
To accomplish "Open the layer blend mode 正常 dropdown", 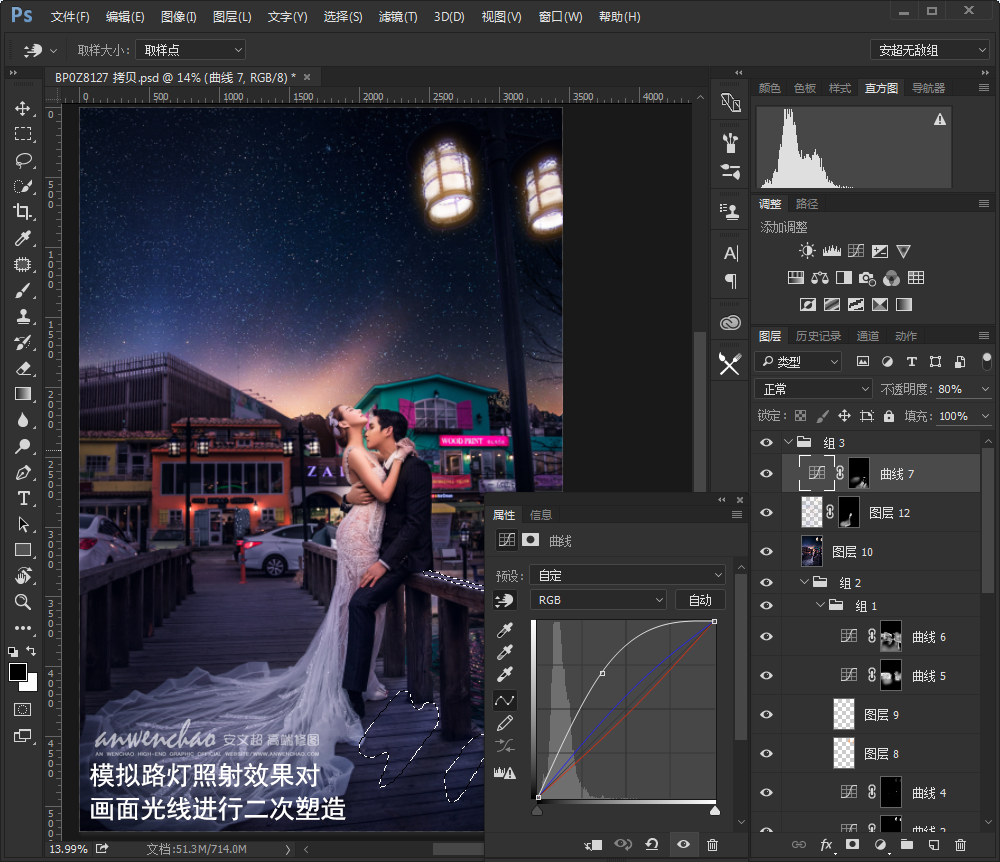I will (813, 389).
